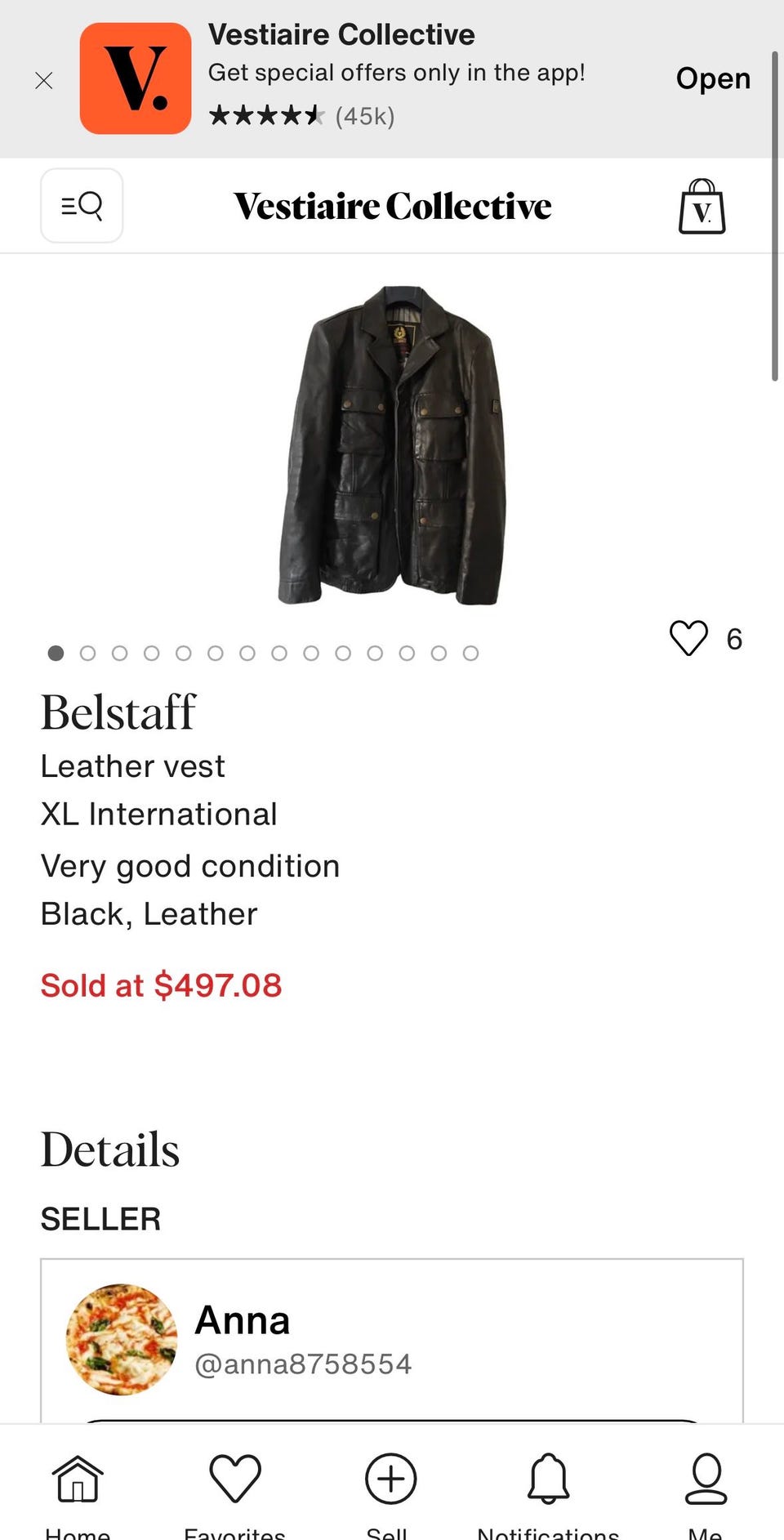Open Notifications bell icon
Screen dimensions: 784x1540
click(548, 1479)
